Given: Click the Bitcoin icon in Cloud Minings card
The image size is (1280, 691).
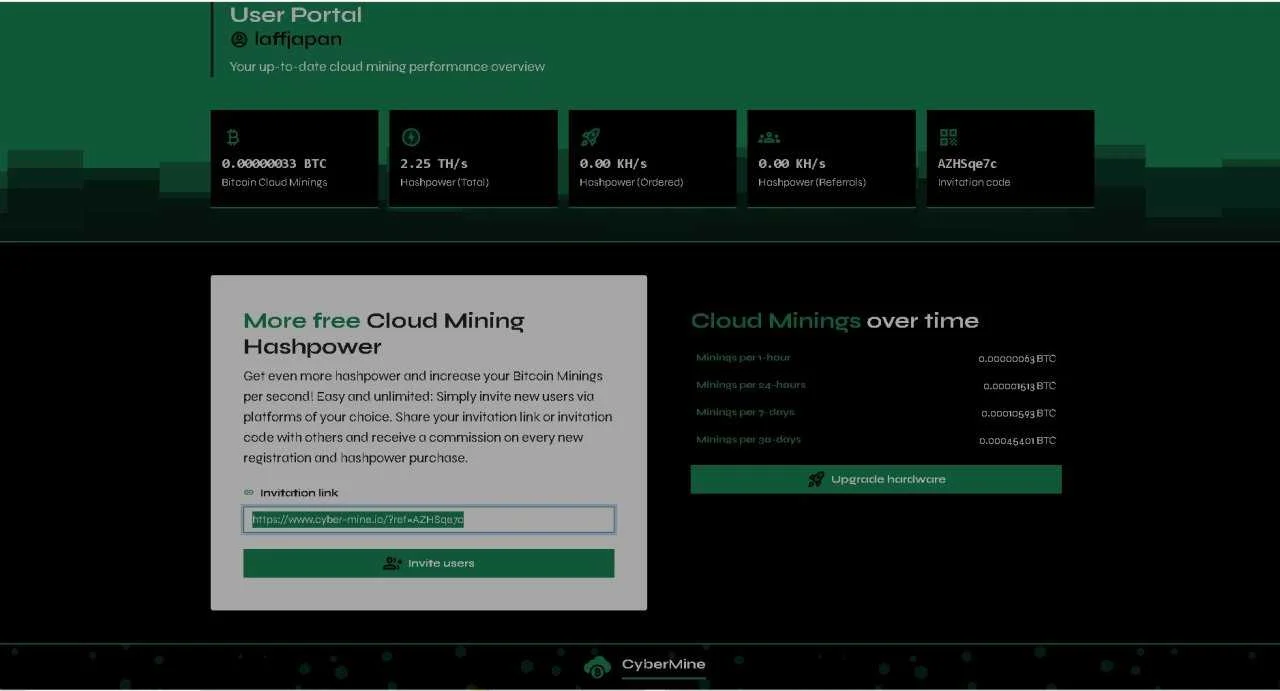Looking at the screenshot, I should (x=233, y=137).
